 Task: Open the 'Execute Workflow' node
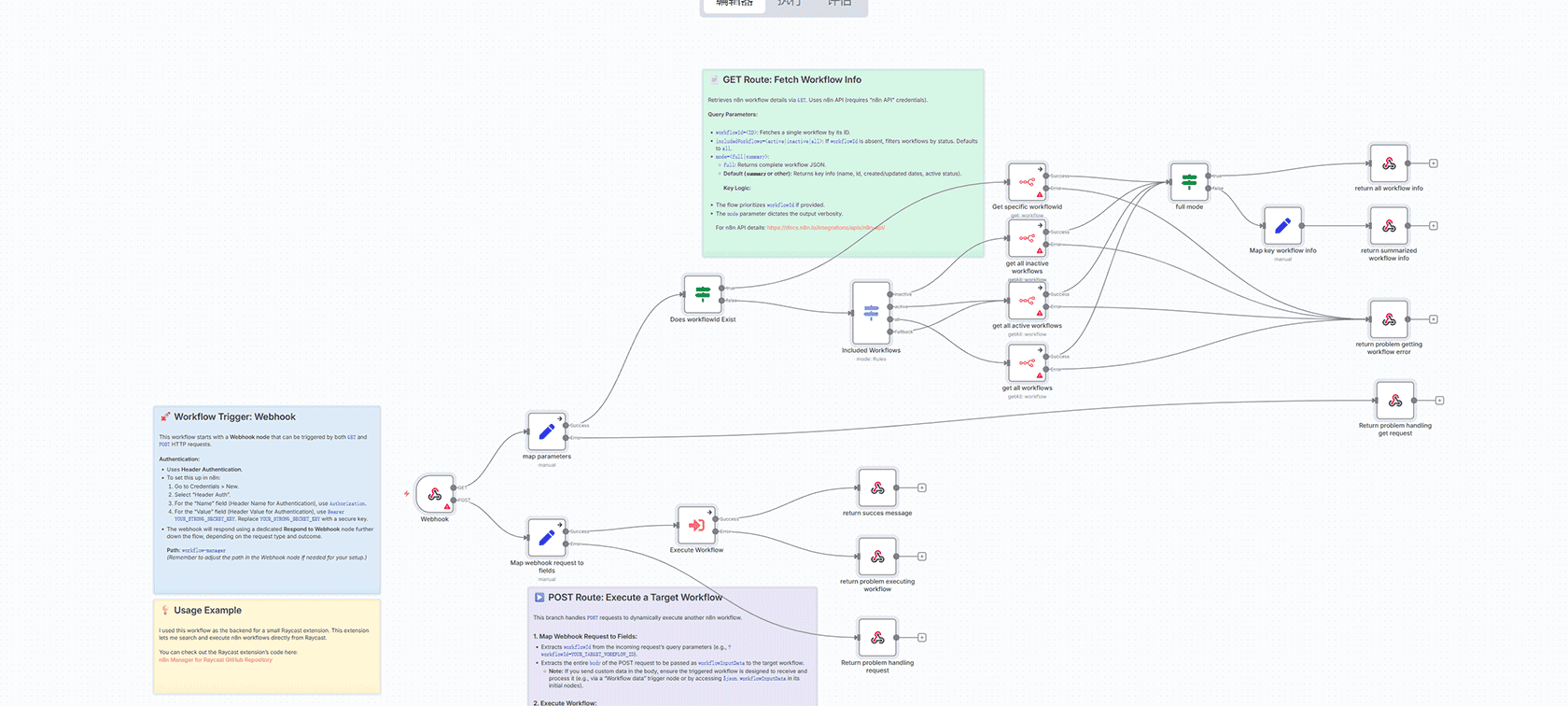(695, 525)
